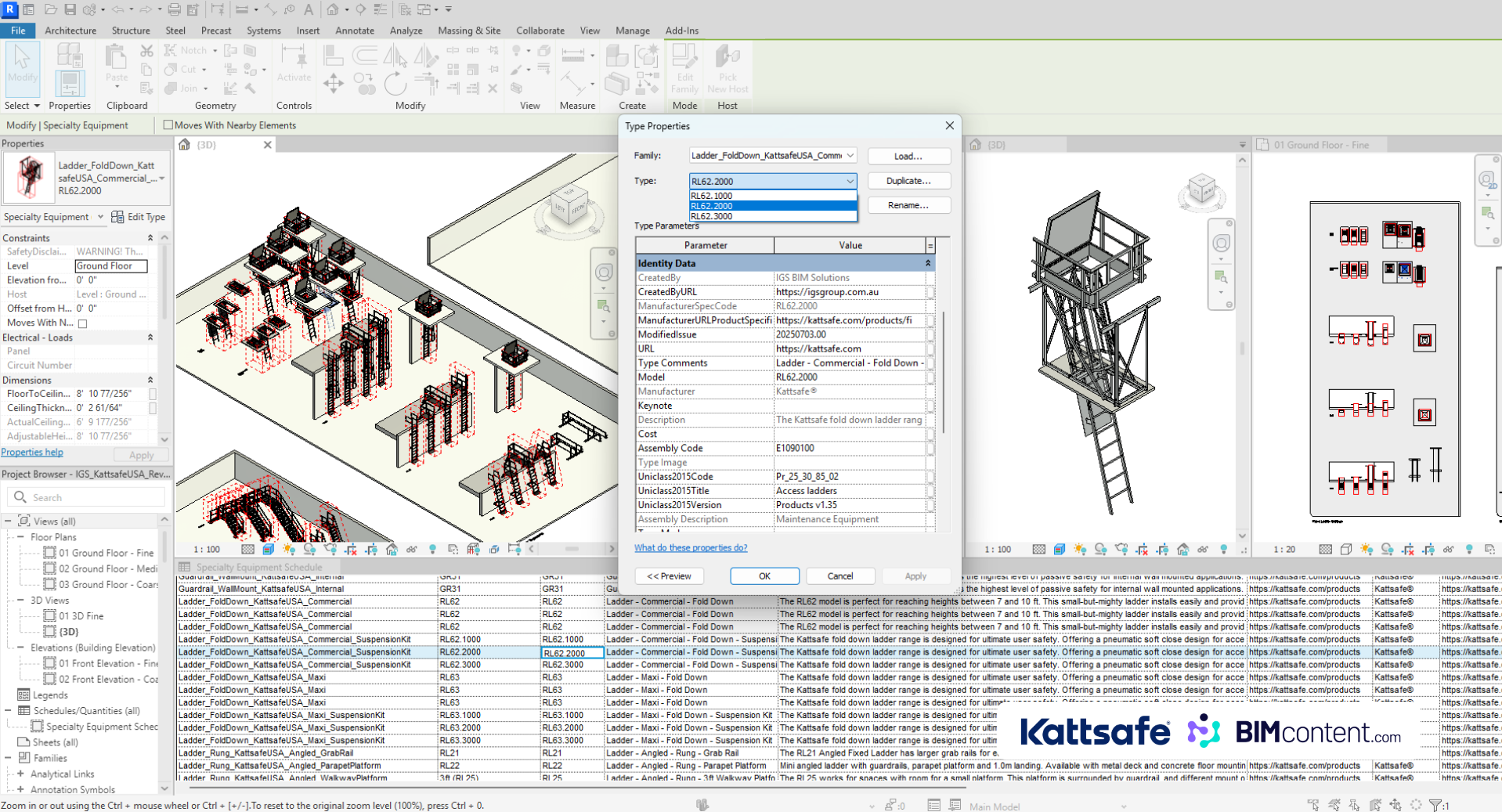Image resolution: width=1502 pixels, height=812 pixels.
Task: Collapse the Floor Plans tree node
Action: [20, 537]
